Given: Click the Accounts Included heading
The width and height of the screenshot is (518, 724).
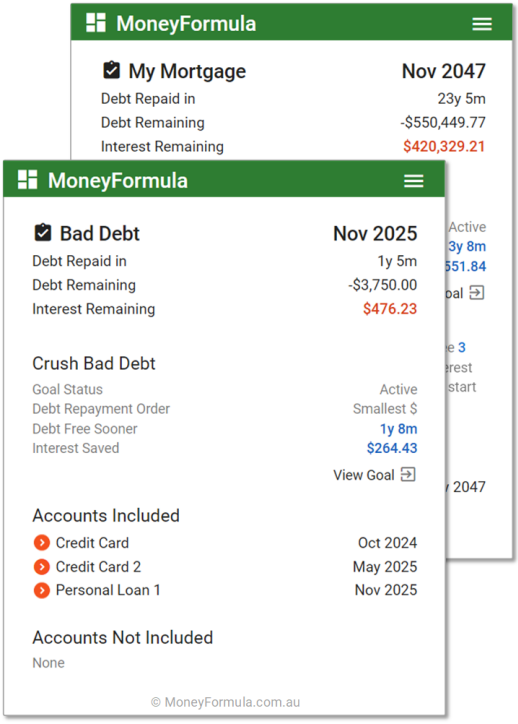Looking at the screenshot, I should pyautogui.click(x=106, y=516).
